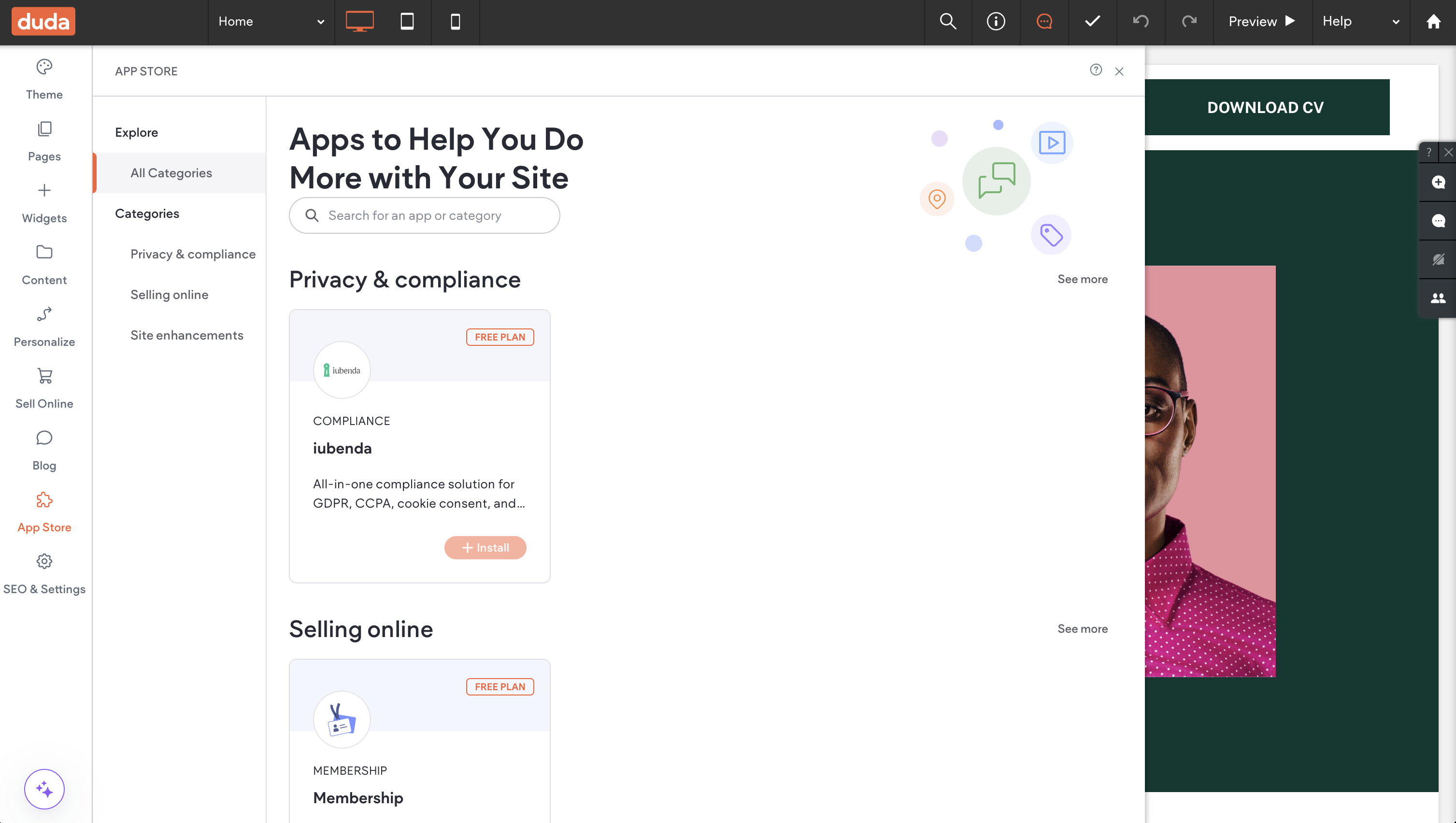Open the Pages panel
This screenshot has width=1456, height=823.
click(x=44, y=140)
